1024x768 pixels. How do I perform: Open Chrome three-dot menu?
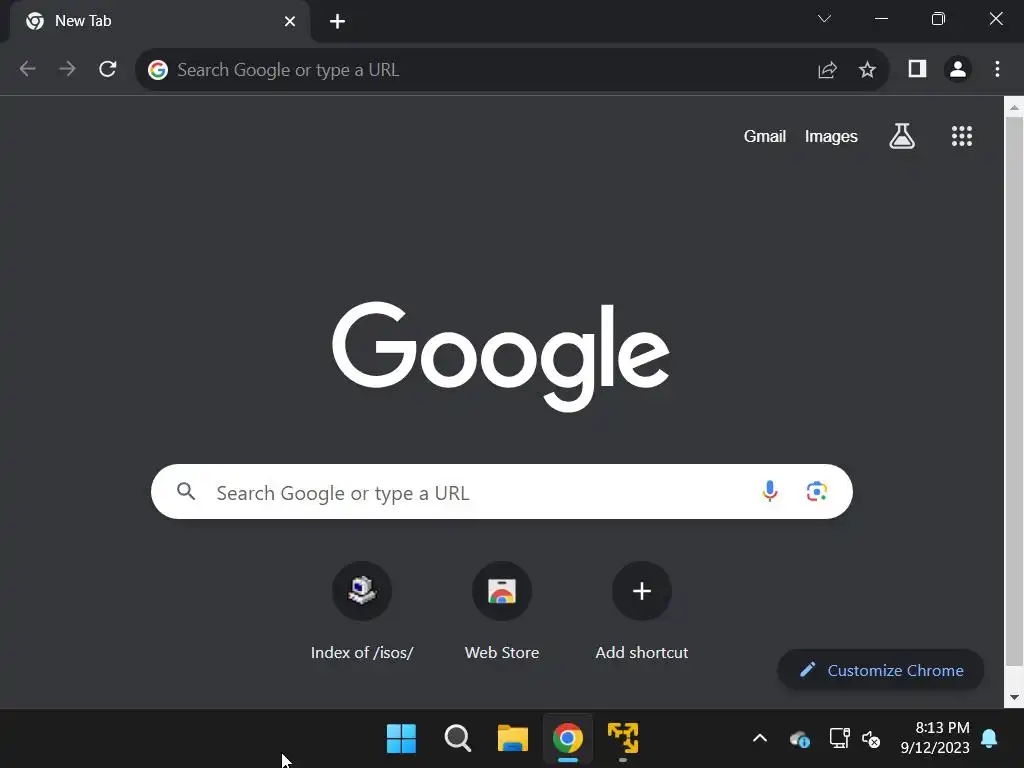[997, 69]
